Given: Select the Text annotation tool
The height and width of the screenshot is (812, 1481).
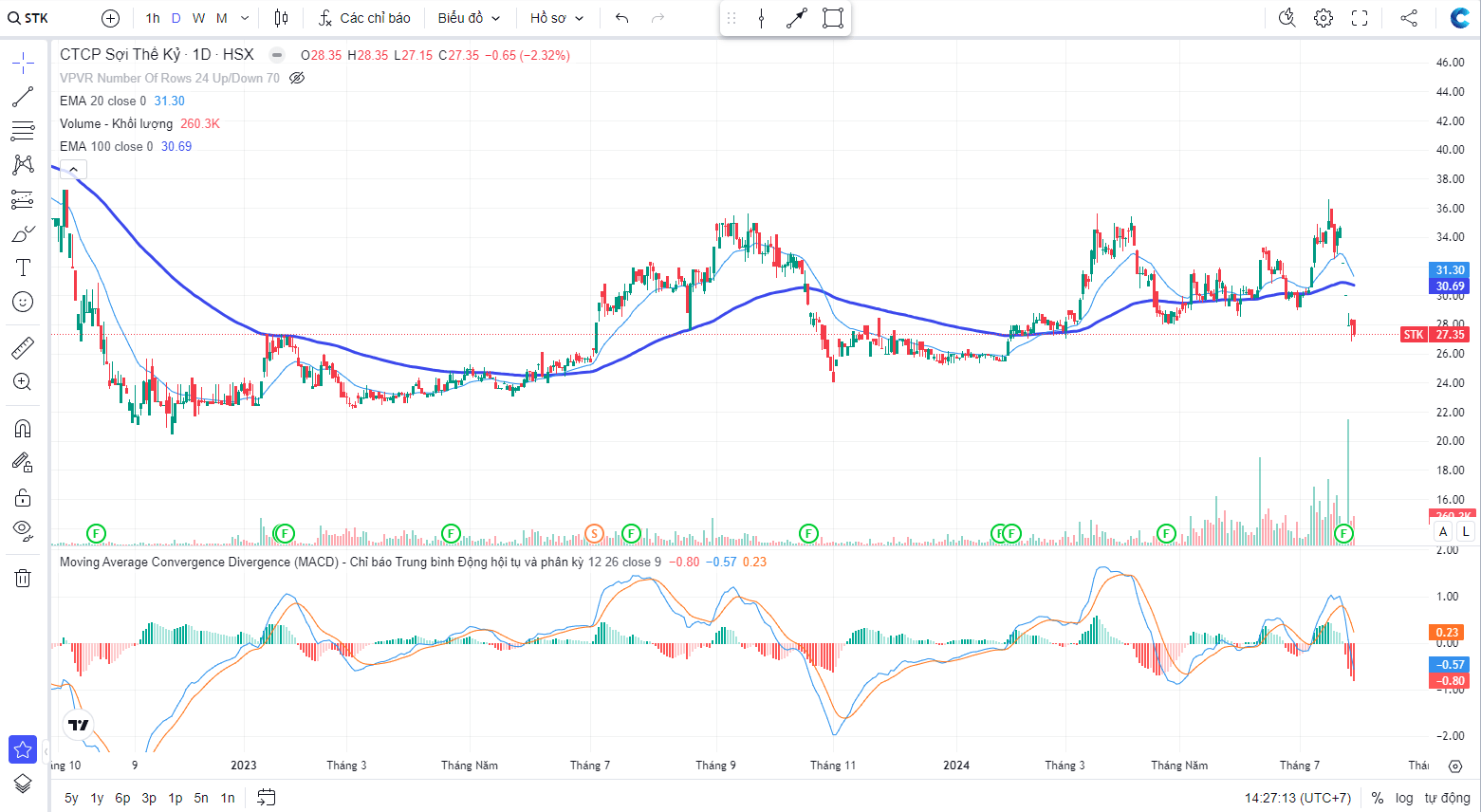Looking at the screenshot, I should point(23,268).
